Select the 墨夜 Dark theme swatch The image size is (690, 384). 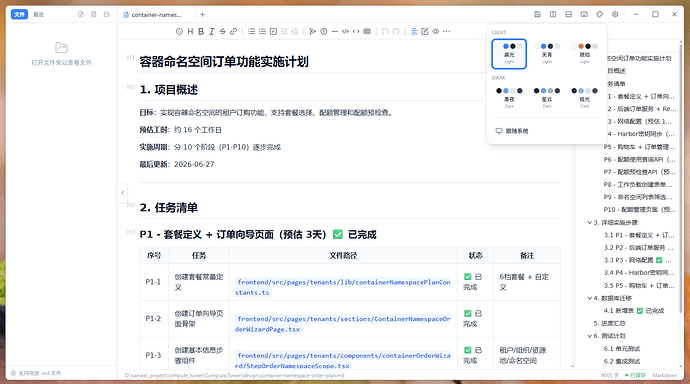[509, 97]
